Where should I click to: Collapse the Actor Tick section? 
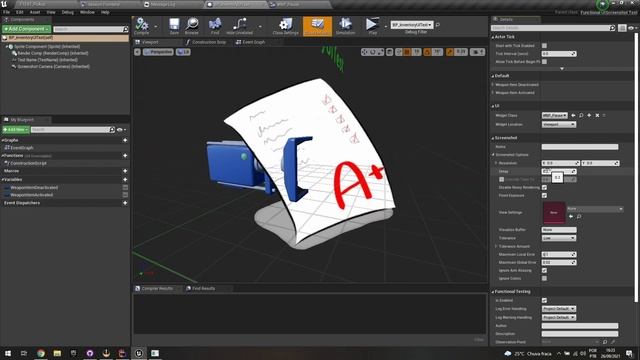(493, 37)
